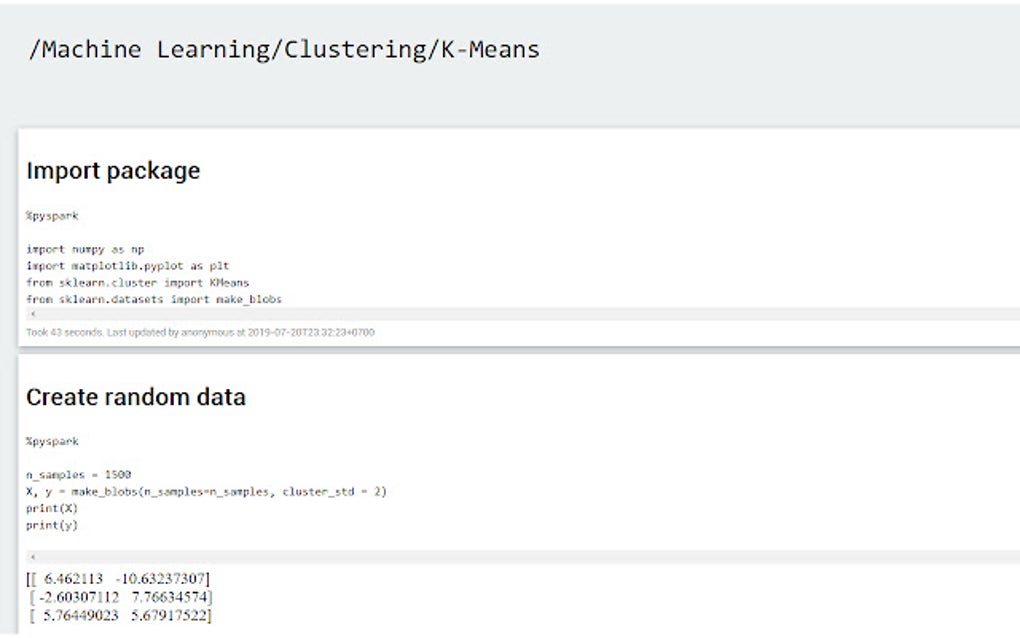Click the notebook title /Machine Learning/Clustering/K-Means
The width and height of the screenshot is (1020, 638).
pos(284,49)
